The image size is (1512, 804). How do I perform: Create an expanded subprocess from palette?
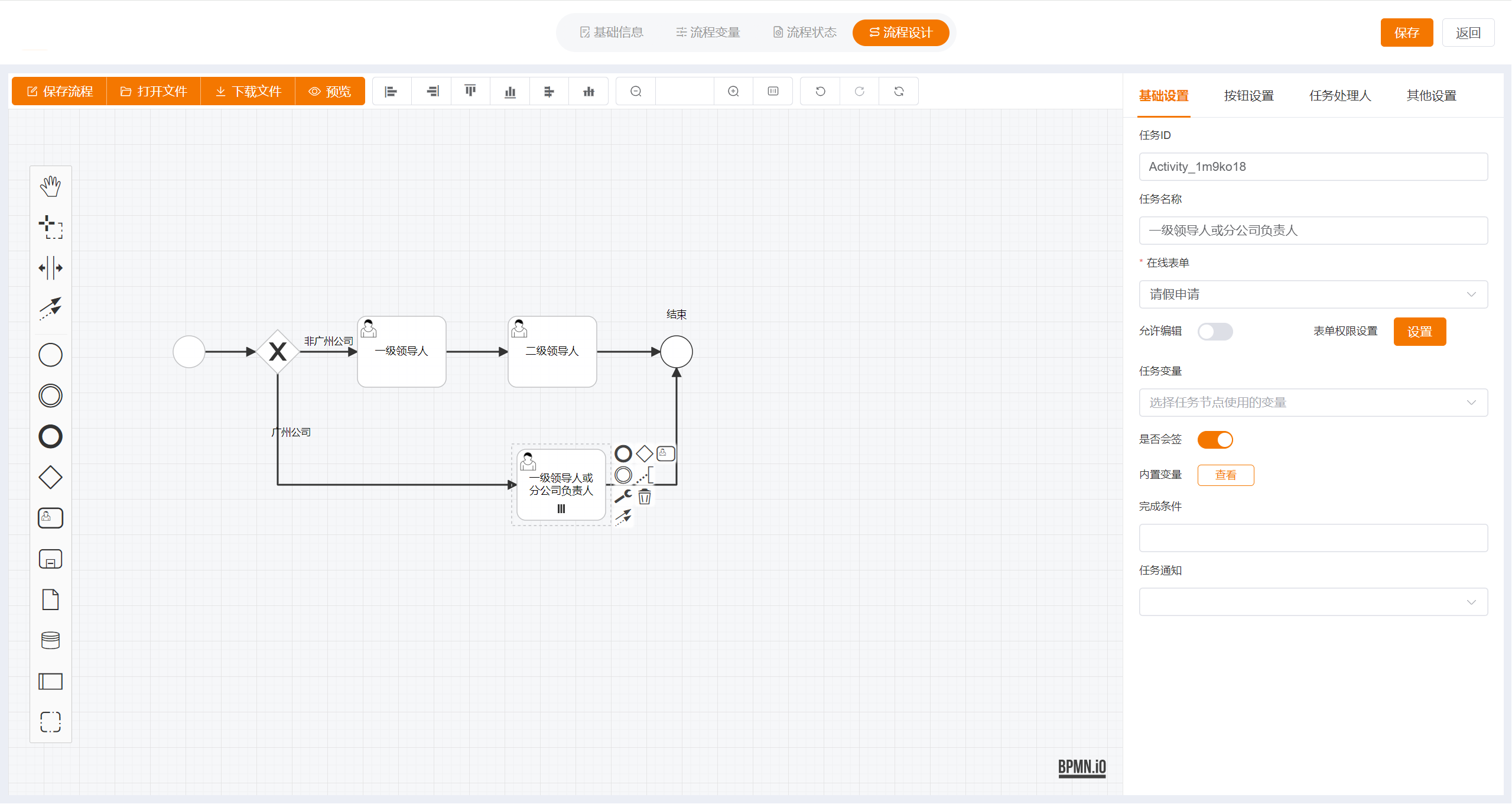[50, 559]
